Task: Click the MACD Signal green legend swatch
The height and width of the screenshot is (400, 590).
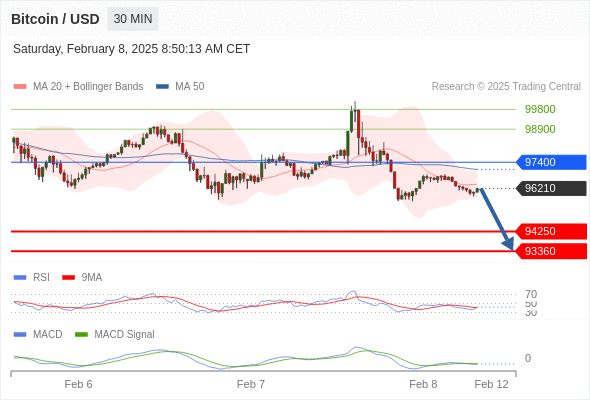Action: tap(81, 335)
